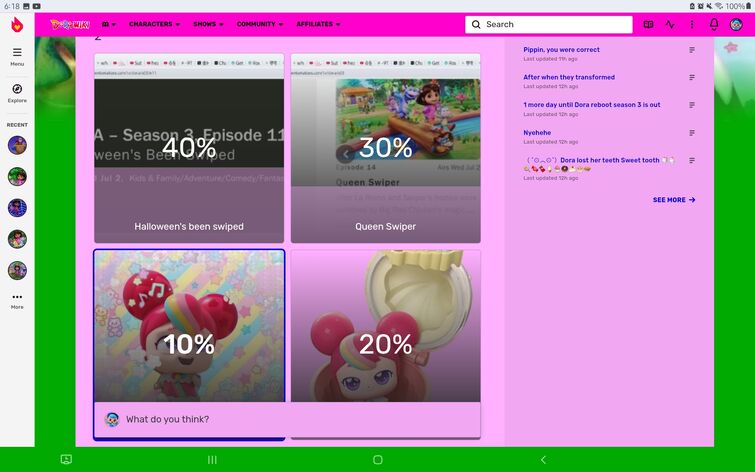Tap the screenshot assistant icon in navigation bar
Viewport: 755px width, 472px height.
coord(66,459)
